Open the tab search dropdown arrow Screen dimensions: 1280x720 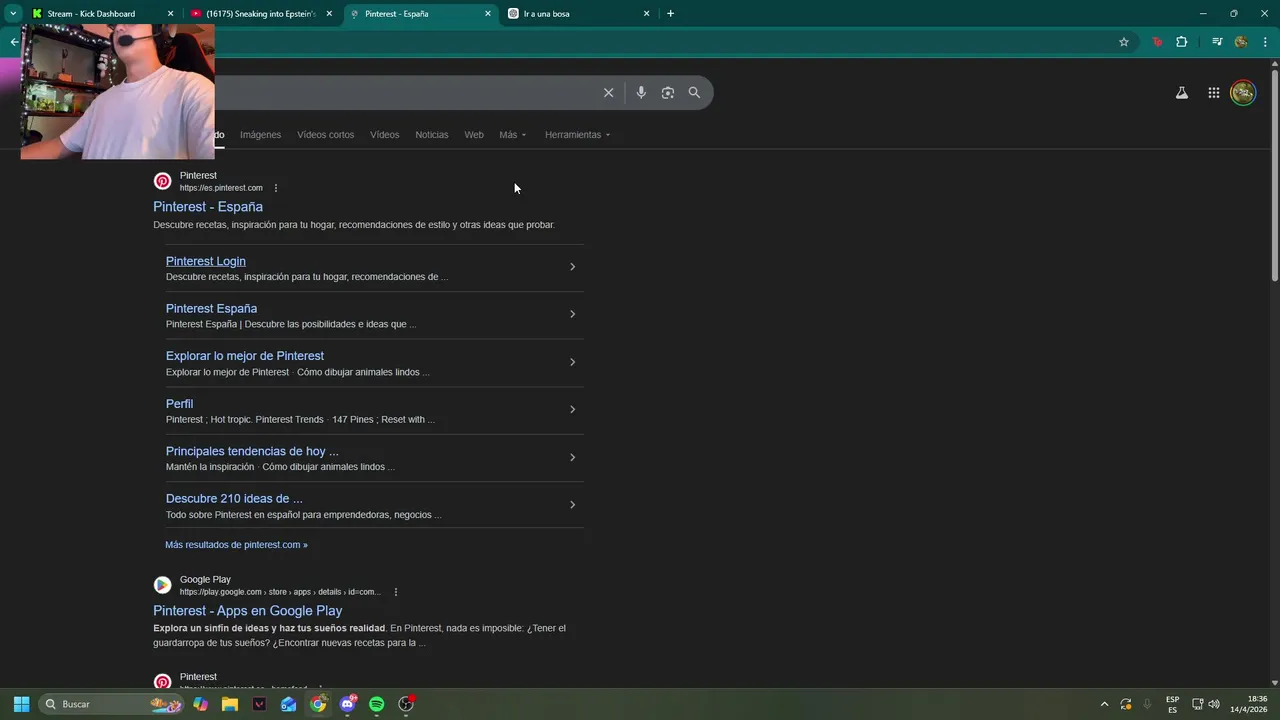click(13, 14)
